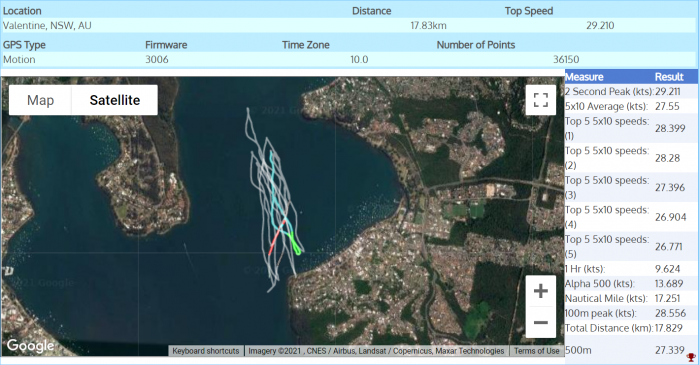Zoom in on the map
The image size is (700, 365).
[x=541, y=291]
